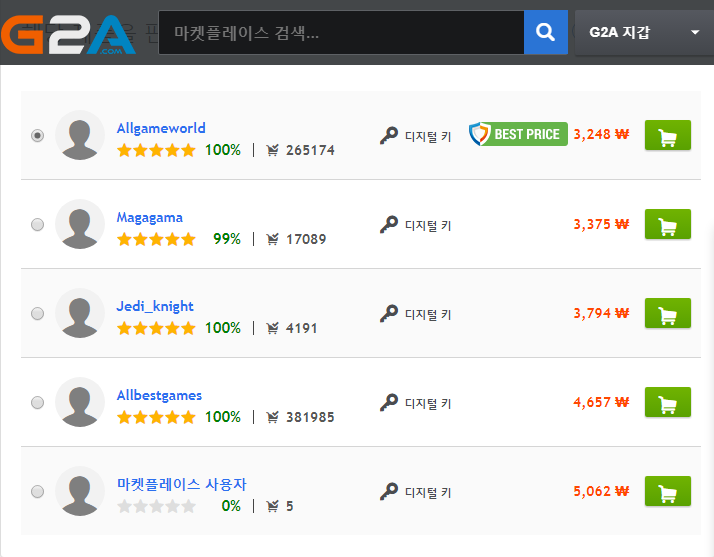Viewport: 714px width, 557px height.
Task: Click the blue search magnifier button
Action: click(546, 32)
